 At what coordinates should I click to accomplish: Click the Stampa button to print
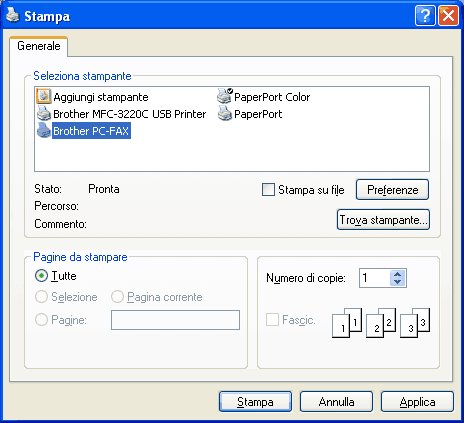[x=255, y=402]
